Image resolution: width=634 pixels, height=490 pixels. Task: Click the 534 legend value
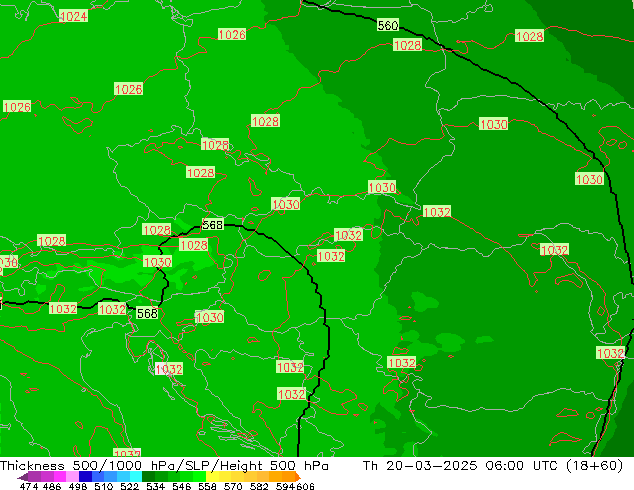pyautogui.click(x=155, y=486)
